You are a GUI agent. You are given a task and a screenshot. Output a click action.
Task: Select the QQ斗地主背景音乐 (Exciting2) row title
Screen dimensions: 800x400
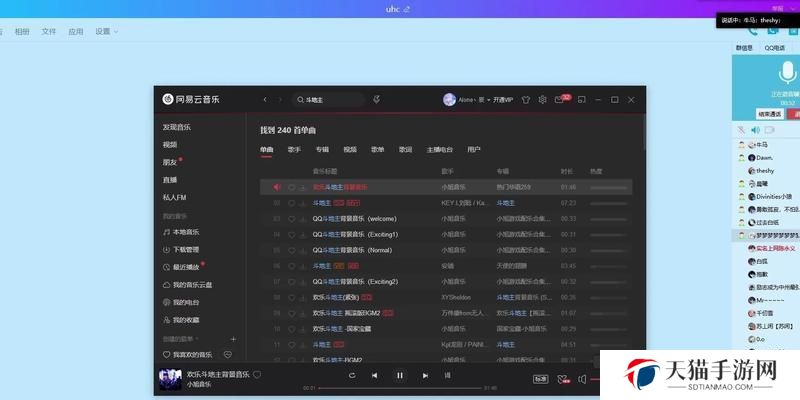point(356,282)
